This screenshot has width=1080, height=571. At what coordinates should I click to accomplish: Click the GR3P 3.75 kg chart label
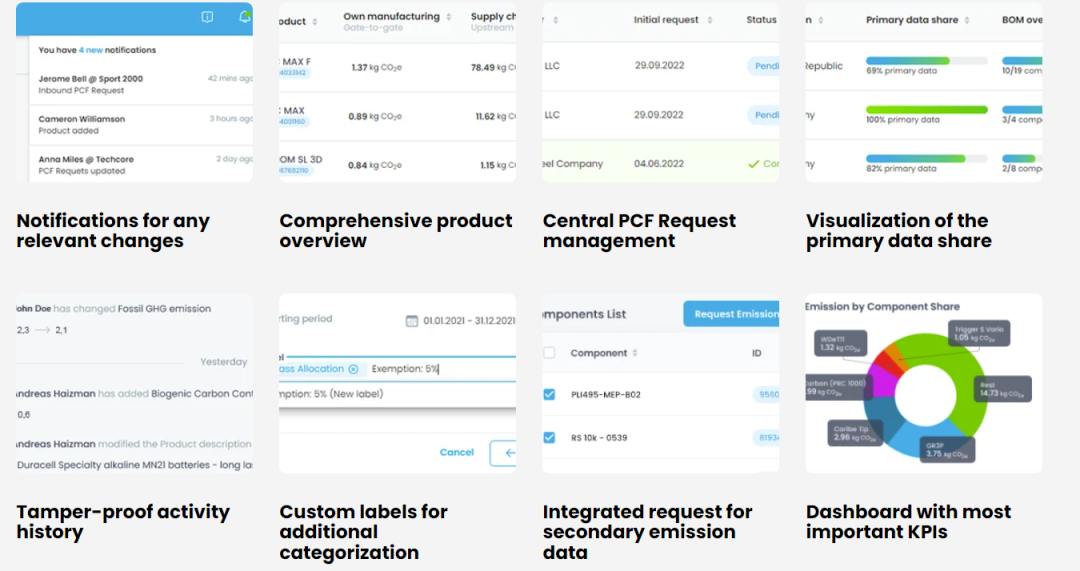tap(947, 450)
